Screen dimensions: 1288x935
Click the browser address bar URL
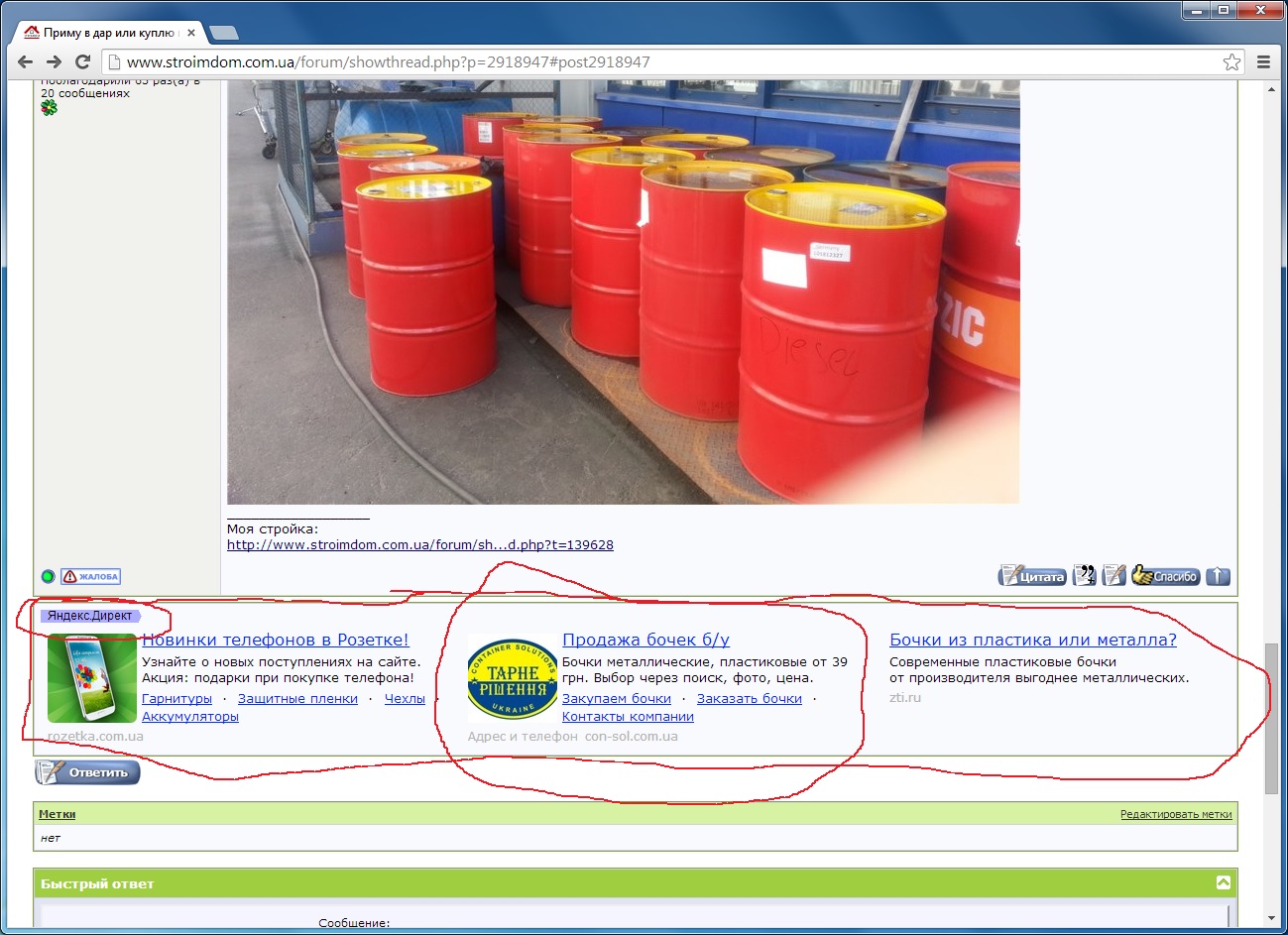click(388, 61)
